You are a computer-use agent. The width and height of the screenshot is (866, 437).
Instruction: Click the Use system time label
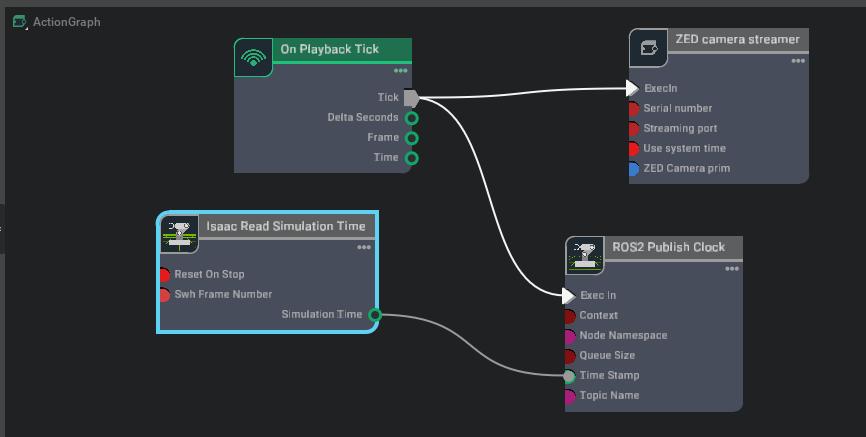(x=684, y=148)
